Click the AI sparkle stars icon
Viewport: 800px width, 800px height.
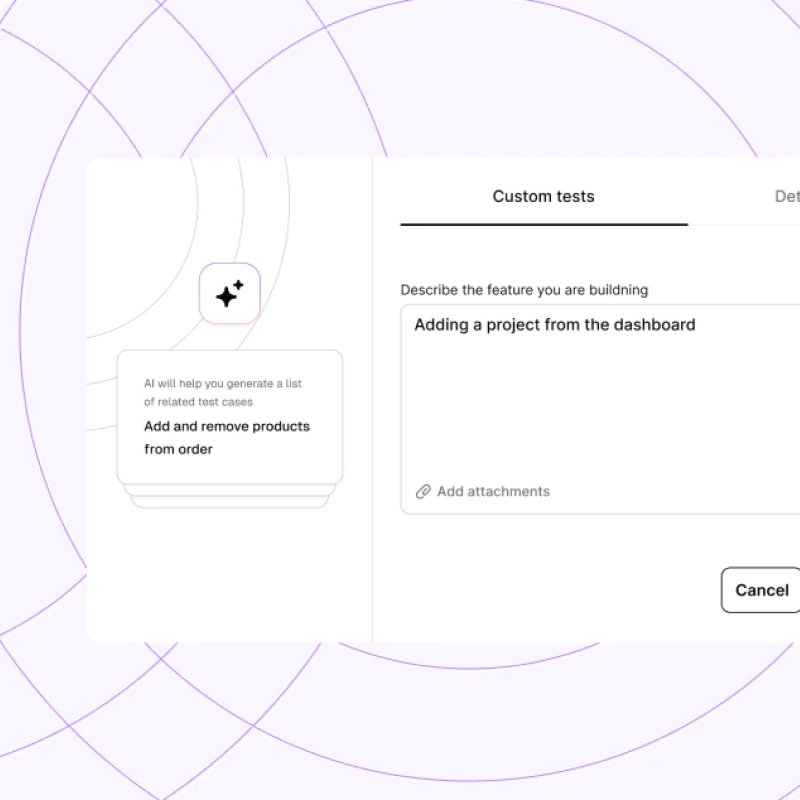tap(230, 294)
